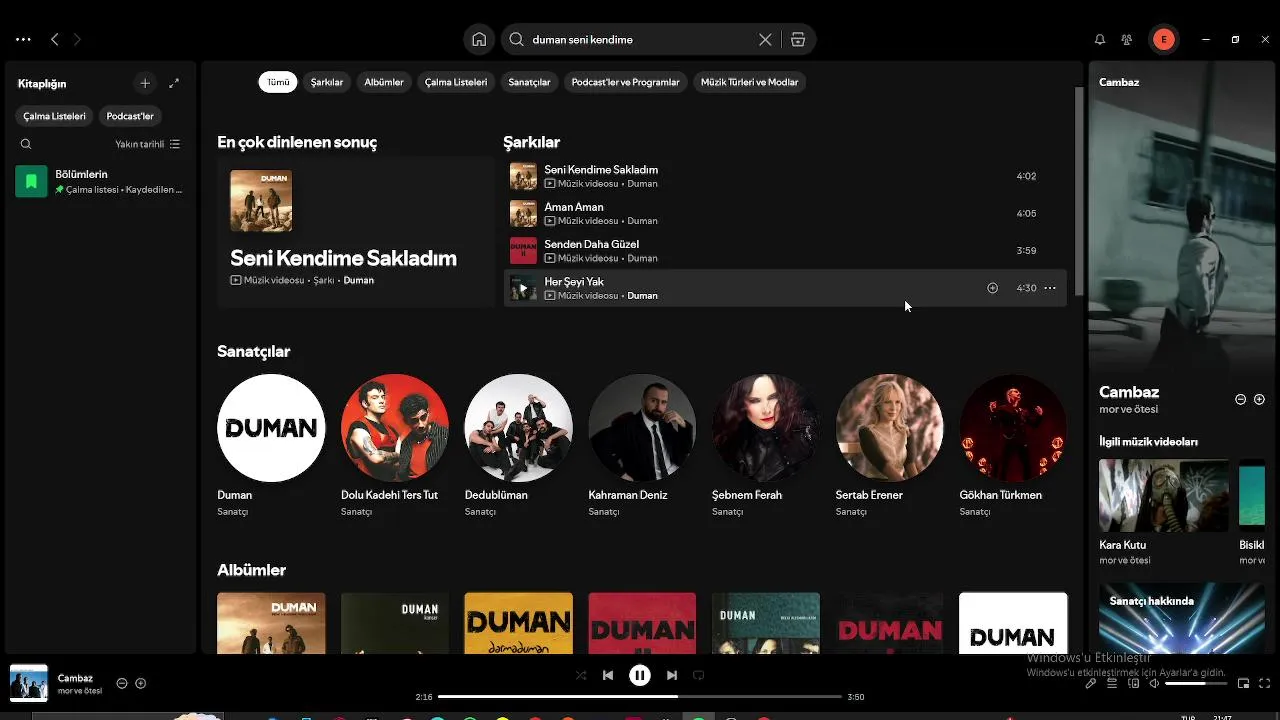Switch to Müzik Türleri ve Modlar tab

(x=749, y=82)
